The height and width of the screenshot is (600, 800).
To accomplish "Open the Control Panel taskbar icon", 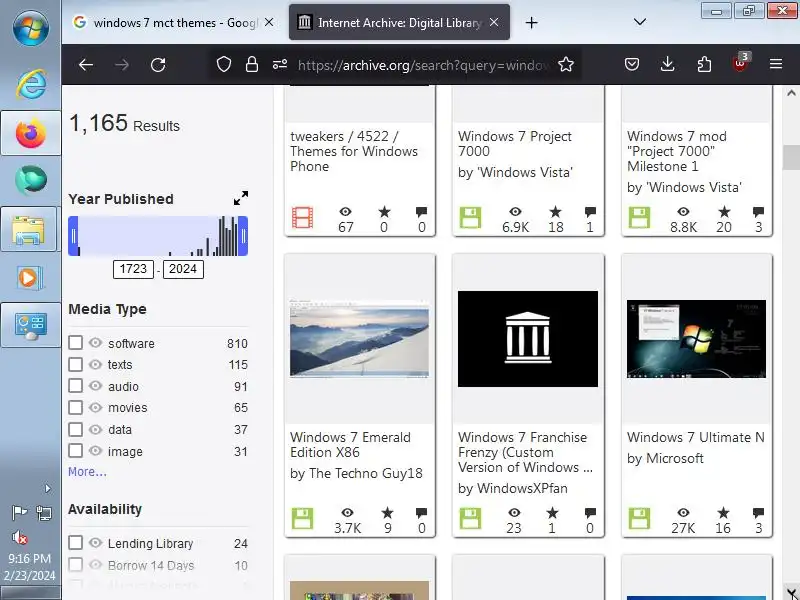I will click(x=31, y=326).
